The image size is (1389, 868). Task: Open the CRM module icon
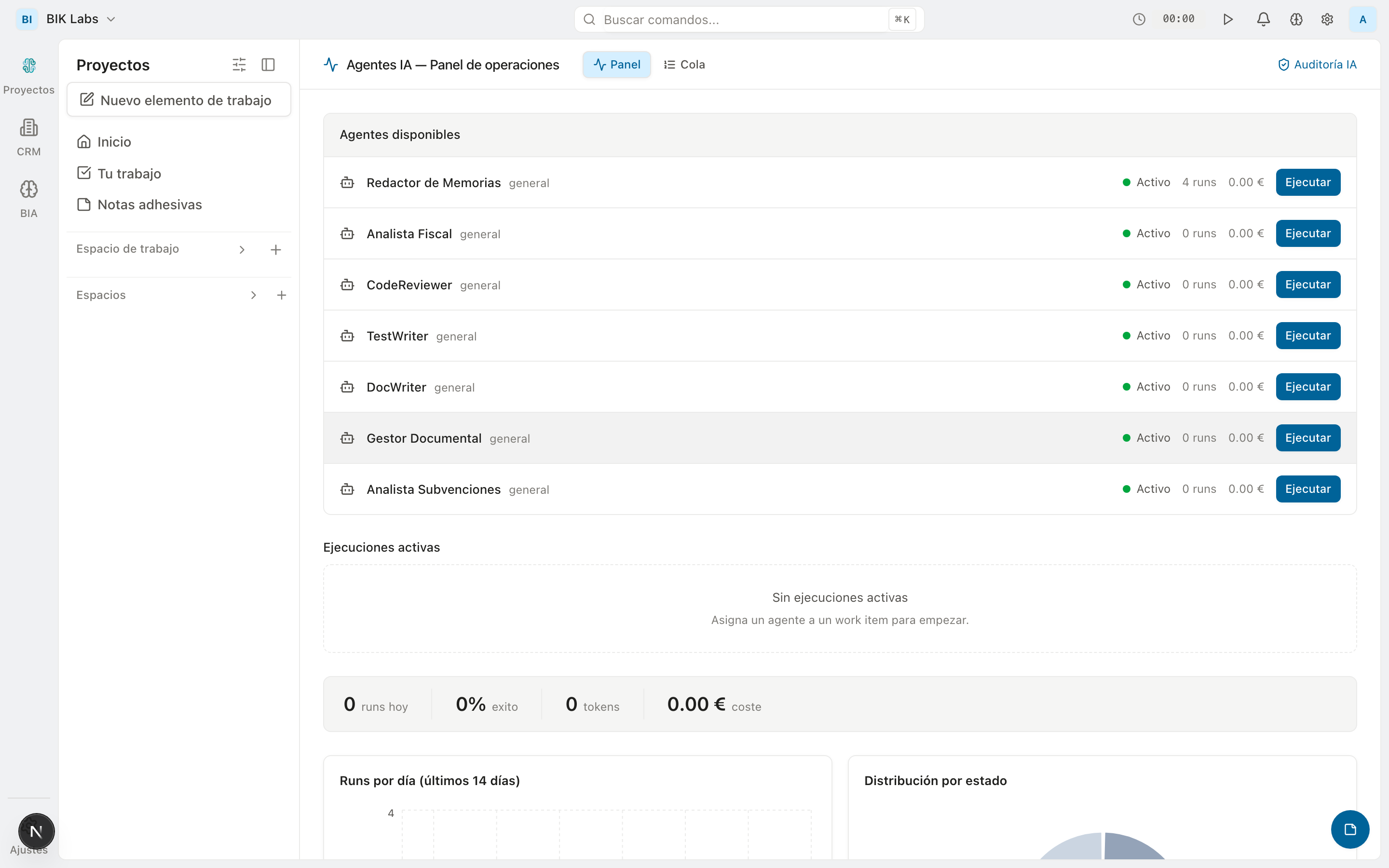click(x=29, y=136)
